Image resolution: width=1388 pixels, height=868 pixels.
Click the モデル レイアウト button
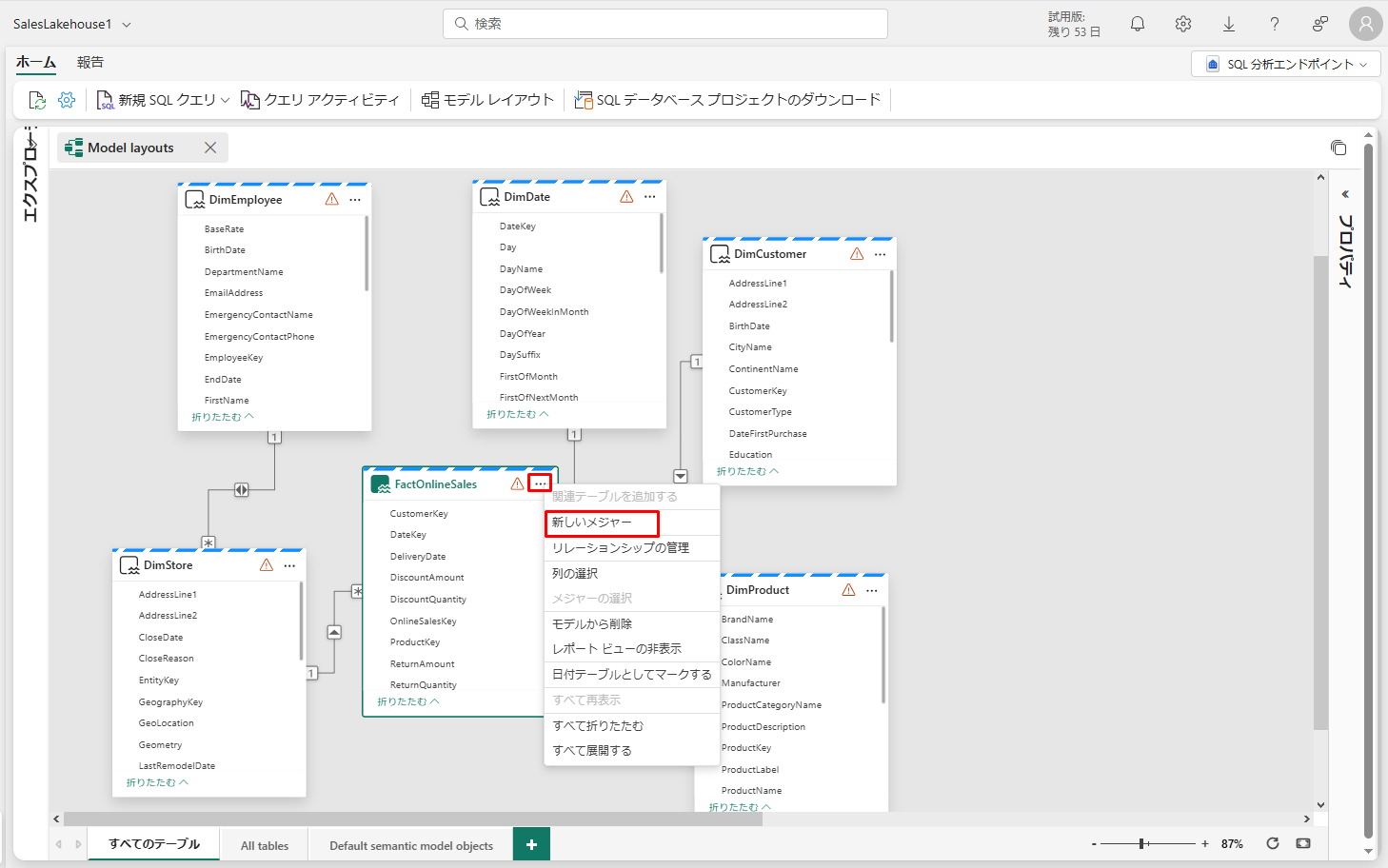[487, 100]
